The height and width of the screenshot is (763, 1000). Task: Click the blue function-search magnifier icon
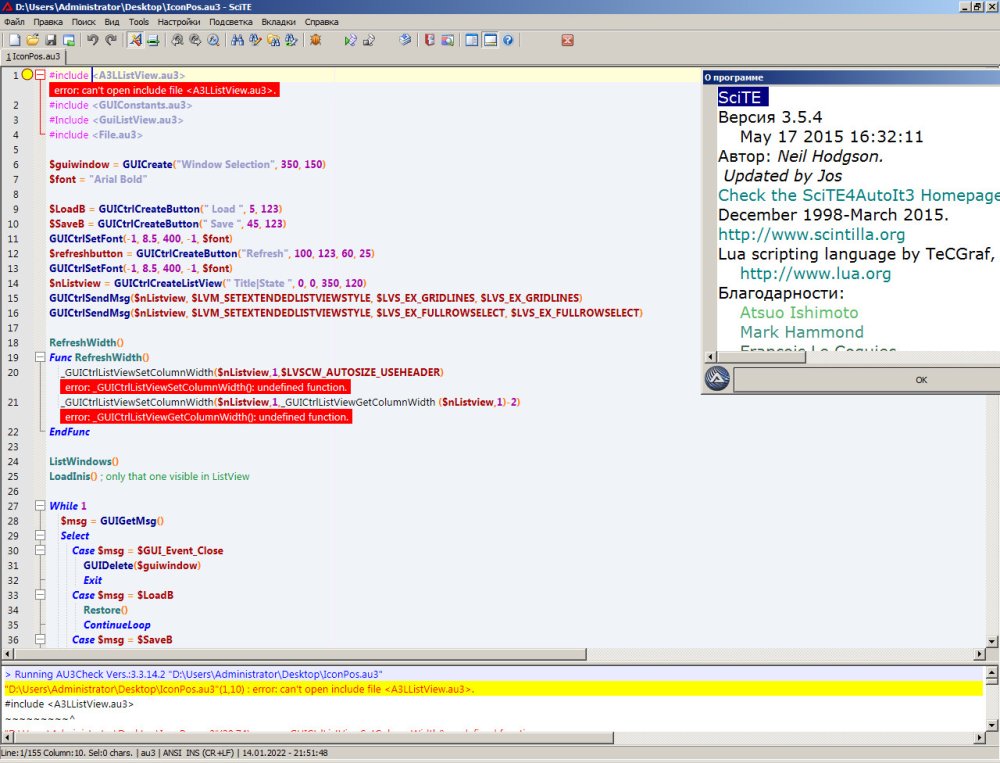pos(214,40)
